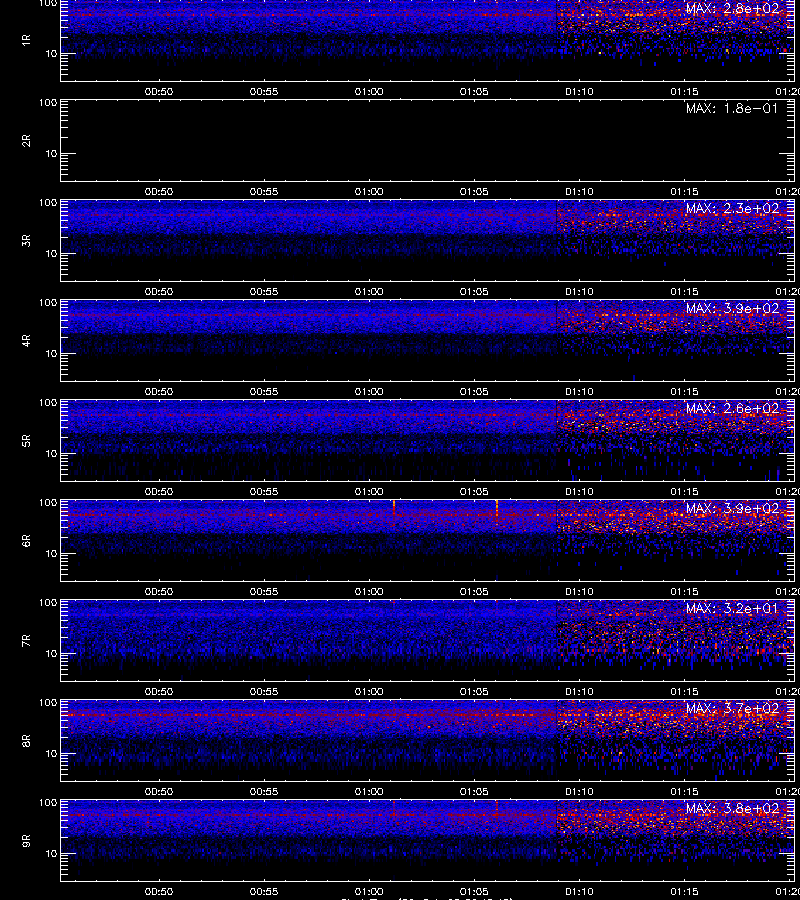Screen dimensions: 800x900
Task: Click the 00:50 time label under 6R panel
Action: pyautogui.click(x=159, y=592)
